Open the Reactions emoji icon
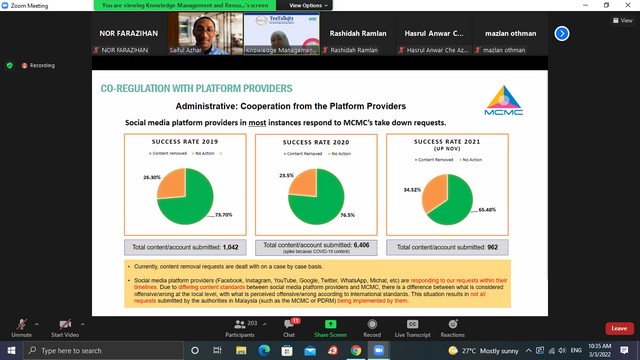The image size is (640, 360). coord(453,324)
